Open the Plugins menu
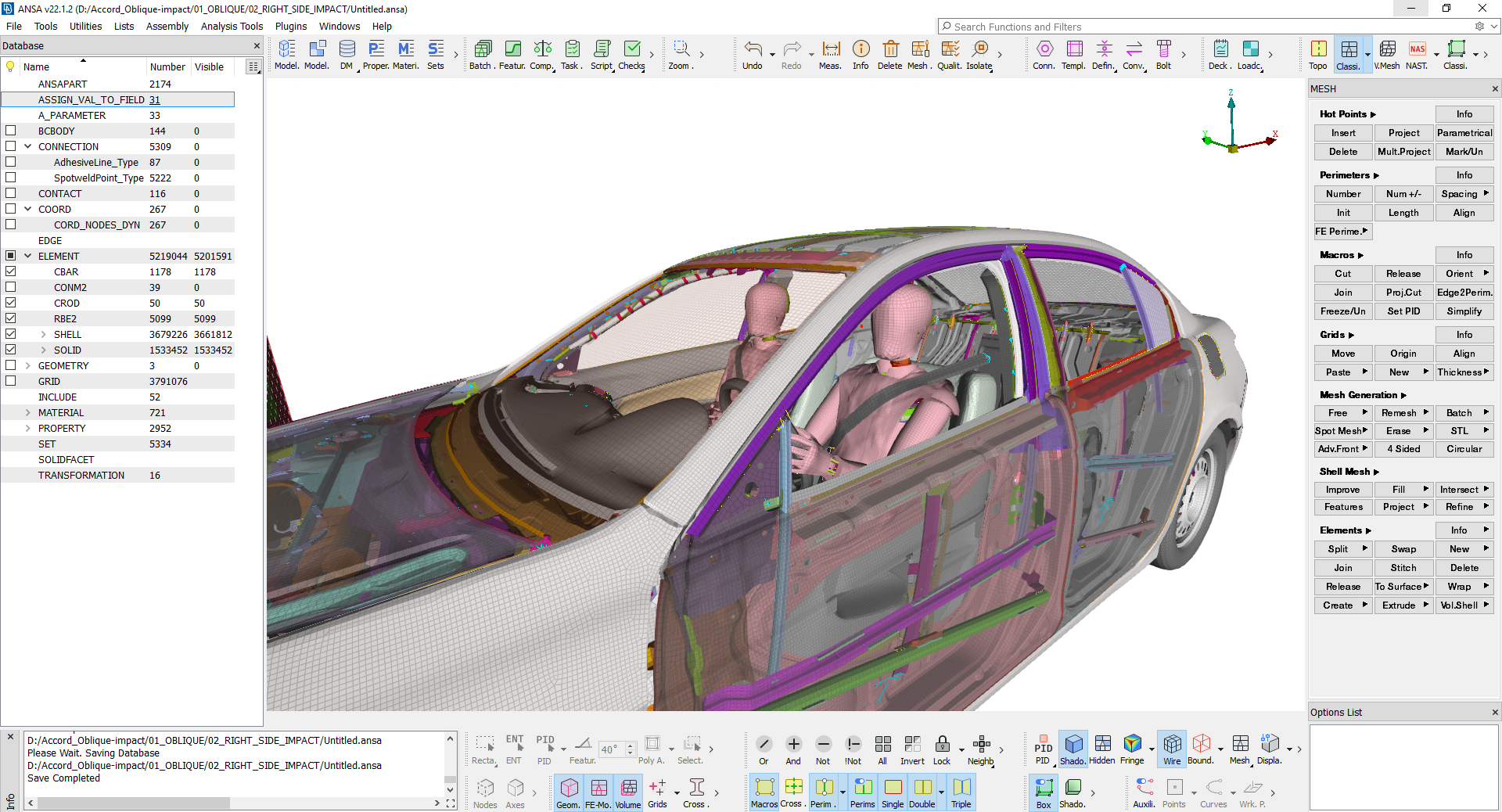The width and height of the screenshot is (1502, 812). click(290, 26)
